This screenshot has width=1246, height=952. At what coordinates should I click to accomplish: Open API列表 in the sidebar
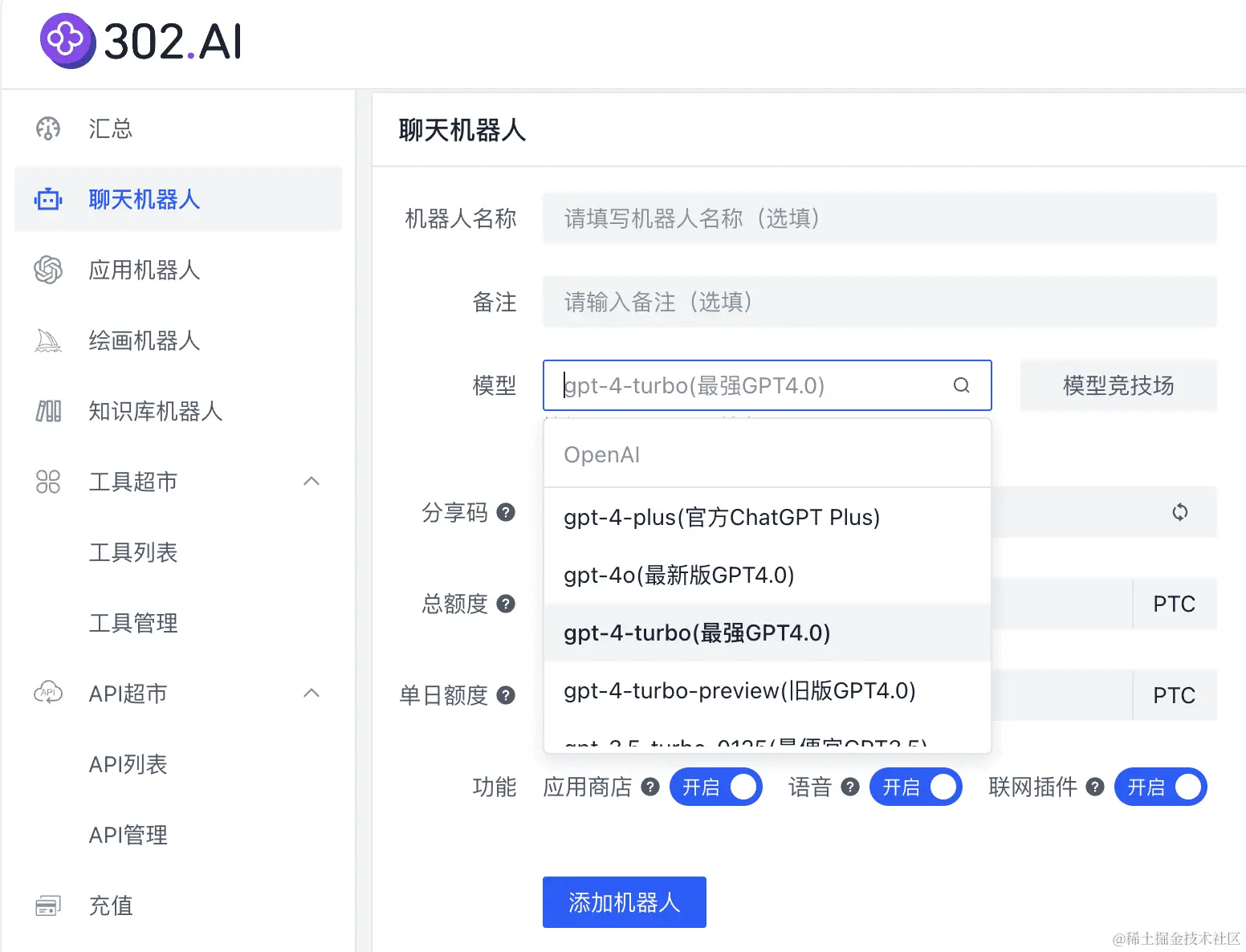[178, 764]
